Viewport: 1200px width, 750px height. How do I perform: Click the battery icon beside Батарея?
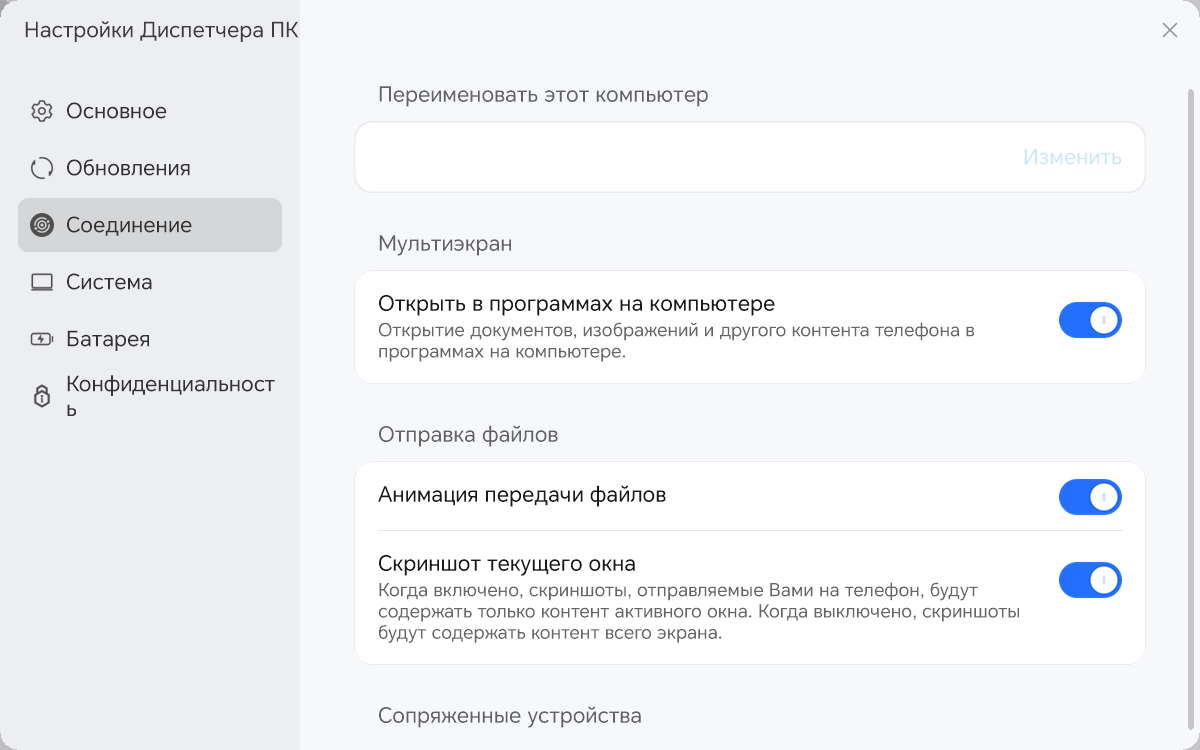(x=41, y=339)
